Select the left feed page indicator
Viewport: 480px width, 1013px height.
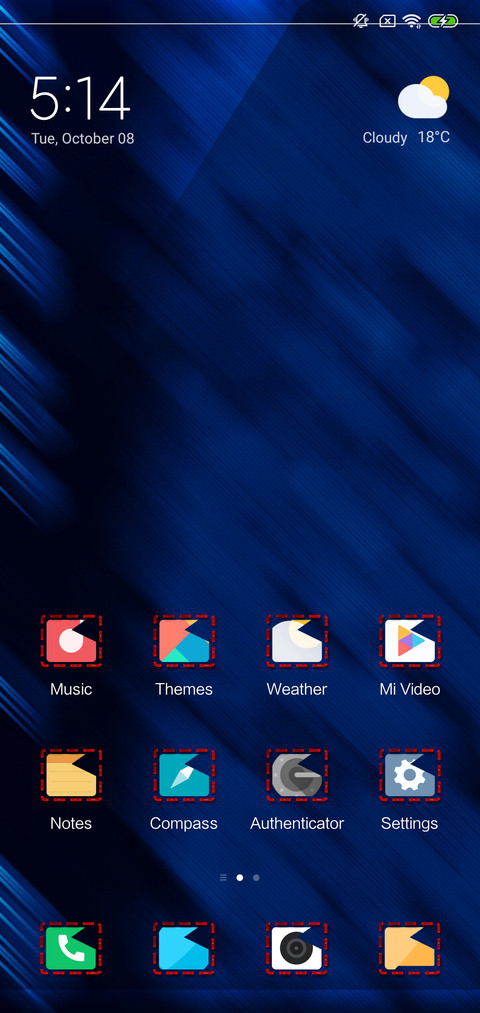(x=224, y=877)
